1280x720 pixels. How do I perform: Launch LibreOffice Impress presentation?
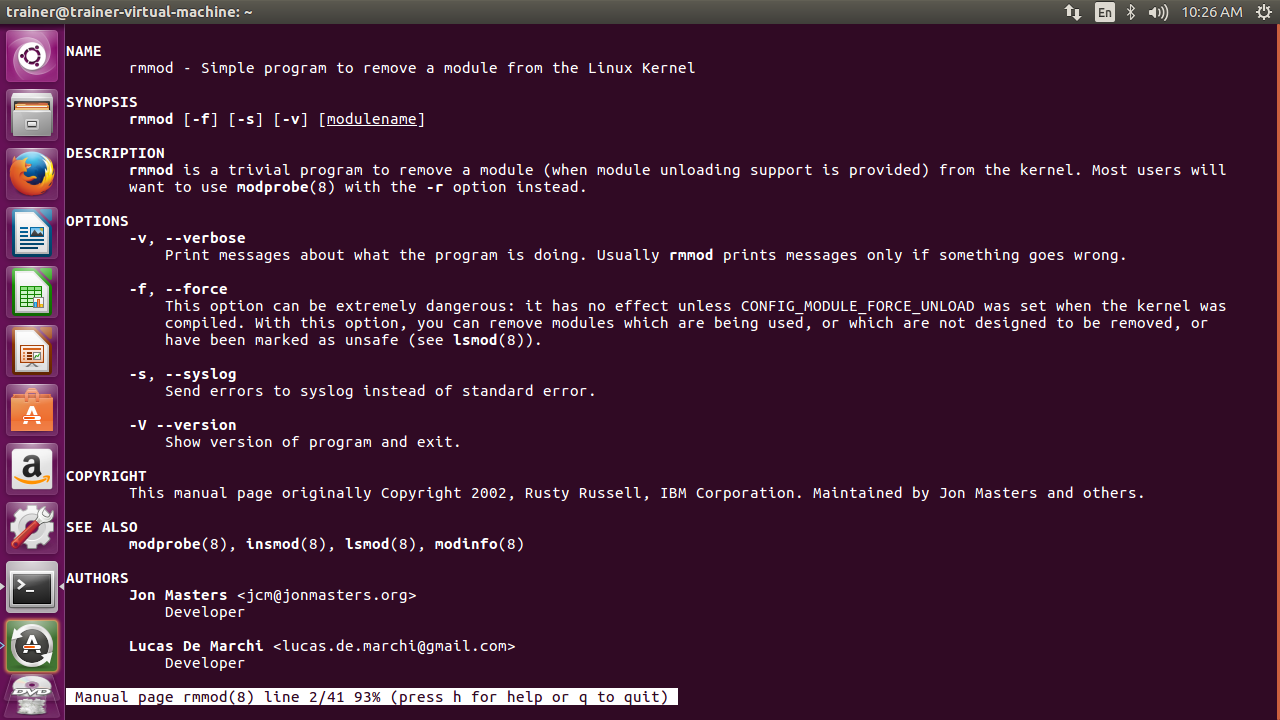pyautogui.click(x=32, y=351)
